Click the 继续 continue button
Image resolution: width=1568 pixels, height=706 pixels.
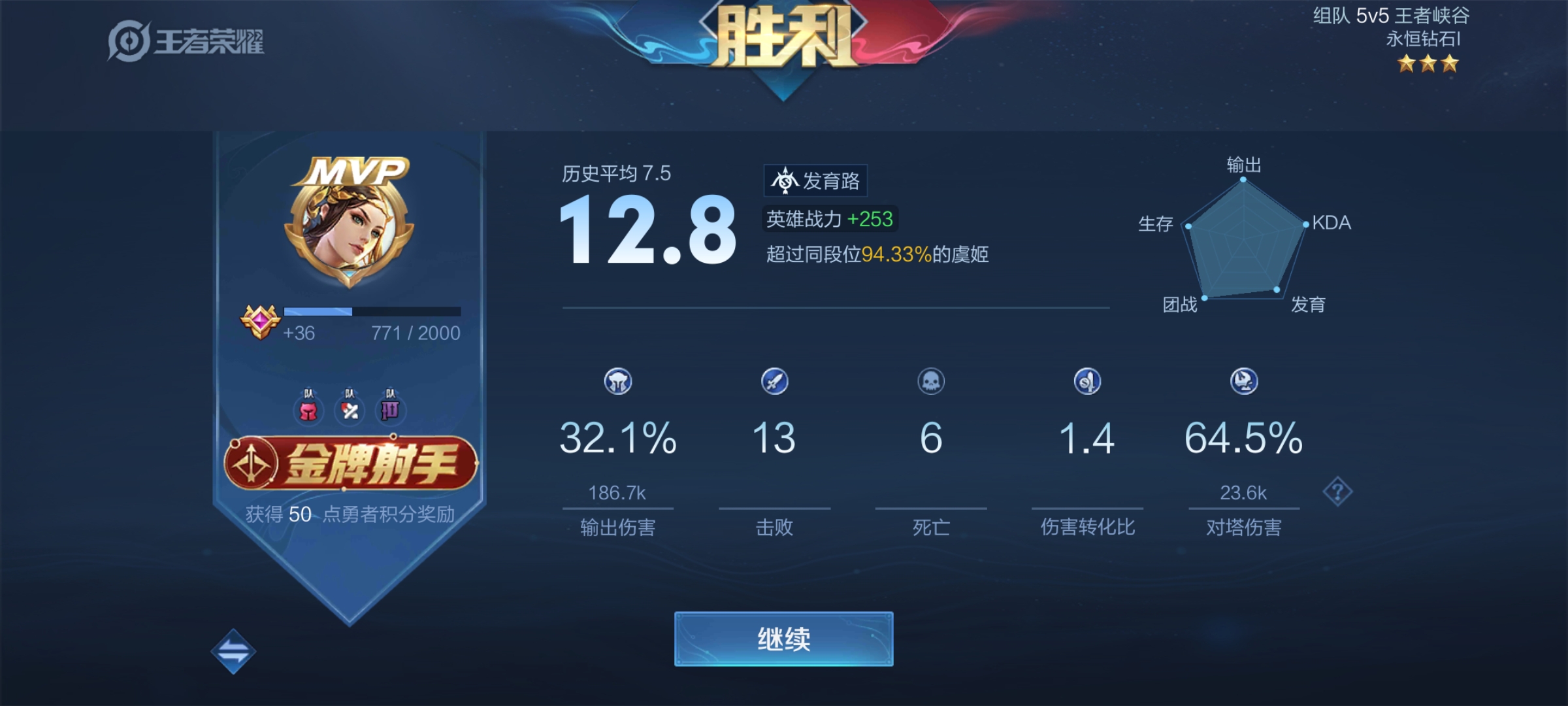[783, 639]
